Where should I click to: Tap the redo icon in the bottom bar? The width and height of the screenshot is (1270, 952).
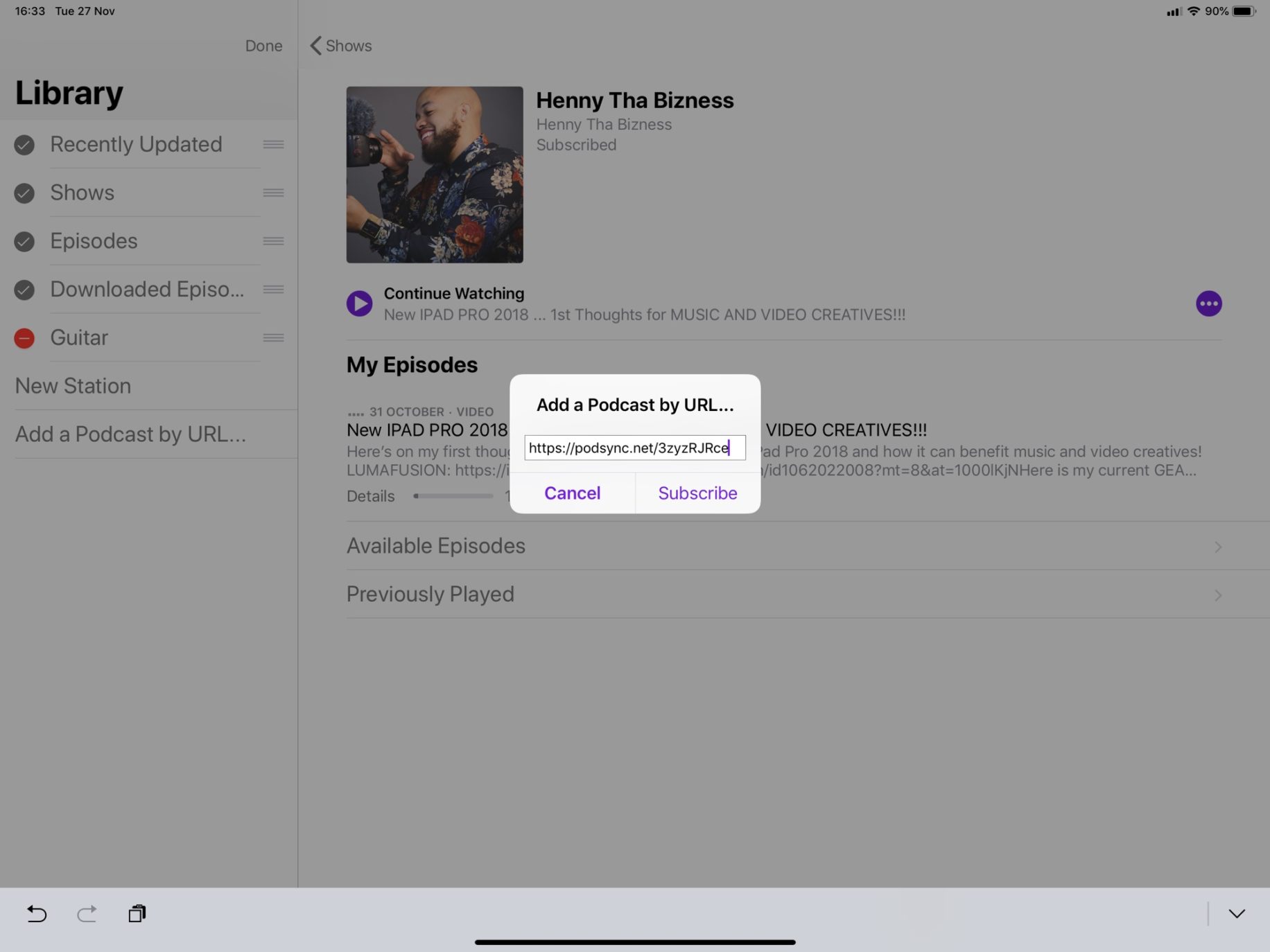coord(87,914)
